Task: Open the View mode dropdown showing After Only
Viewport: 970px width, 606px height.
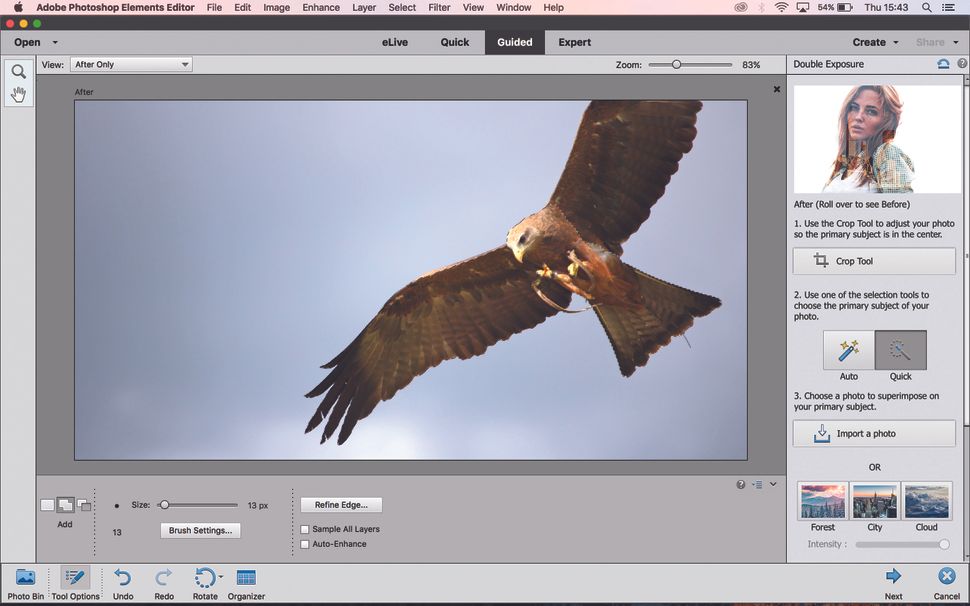Action: [x=130, y=63]
